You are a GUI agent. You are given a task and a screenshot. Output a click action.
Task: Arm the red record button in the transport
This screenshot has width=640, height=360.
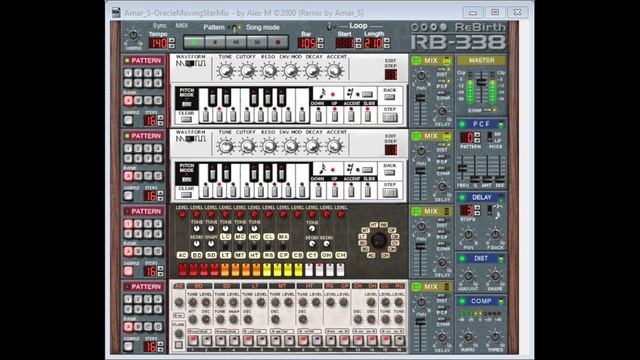278,42
